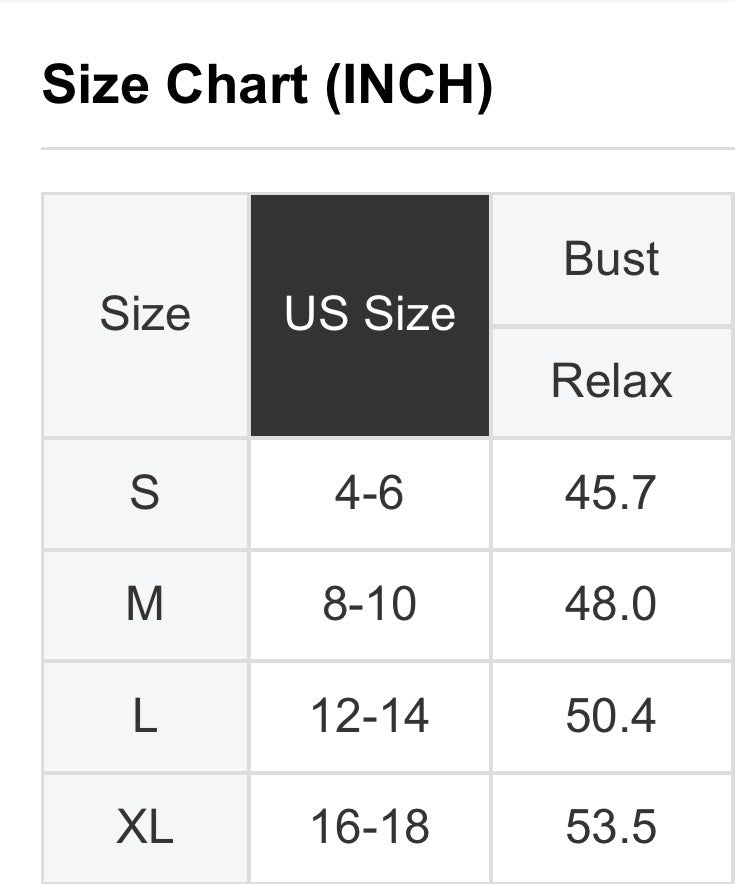Select the "16-18" US size cell
Viewport: 735px width, 884px height.
point(370,827)
